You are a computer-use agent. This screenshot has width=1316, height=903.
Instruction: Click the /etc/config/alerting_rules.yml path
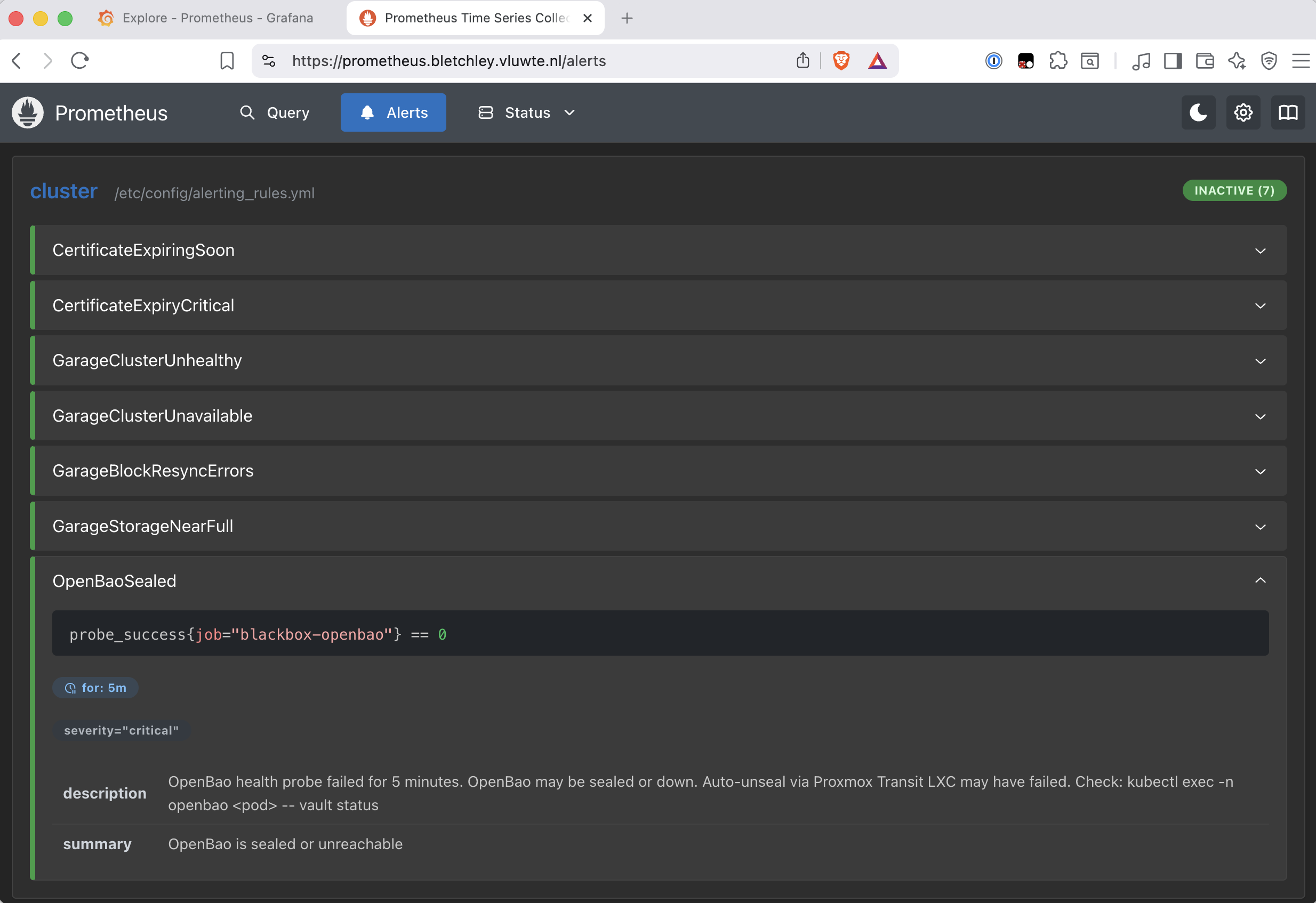pos(214,193)
